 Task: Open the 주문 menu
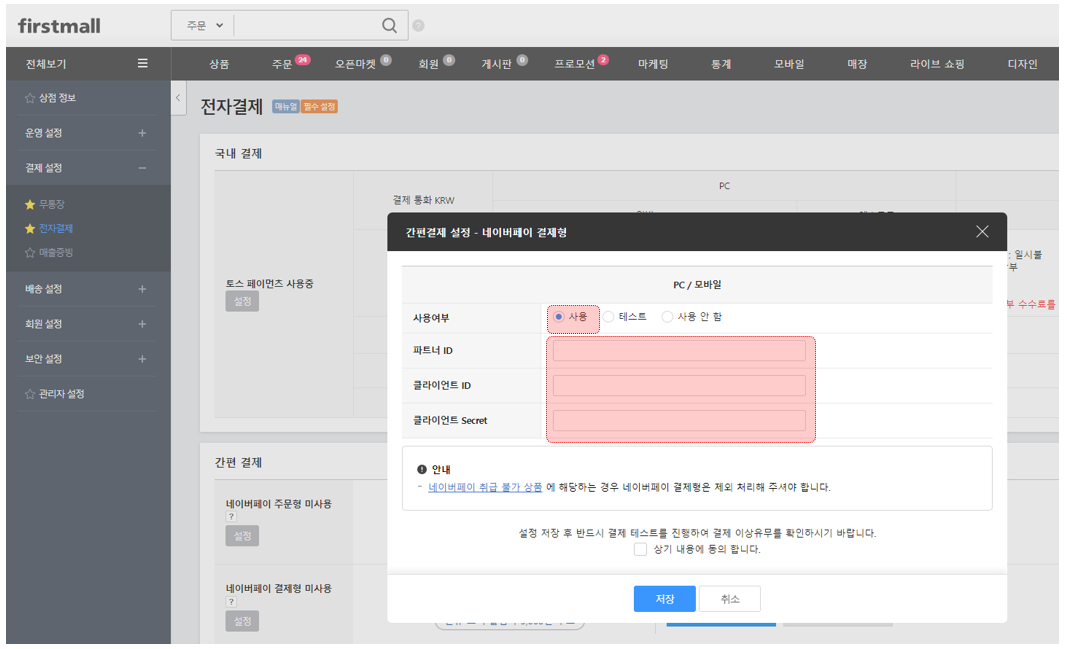282,64
